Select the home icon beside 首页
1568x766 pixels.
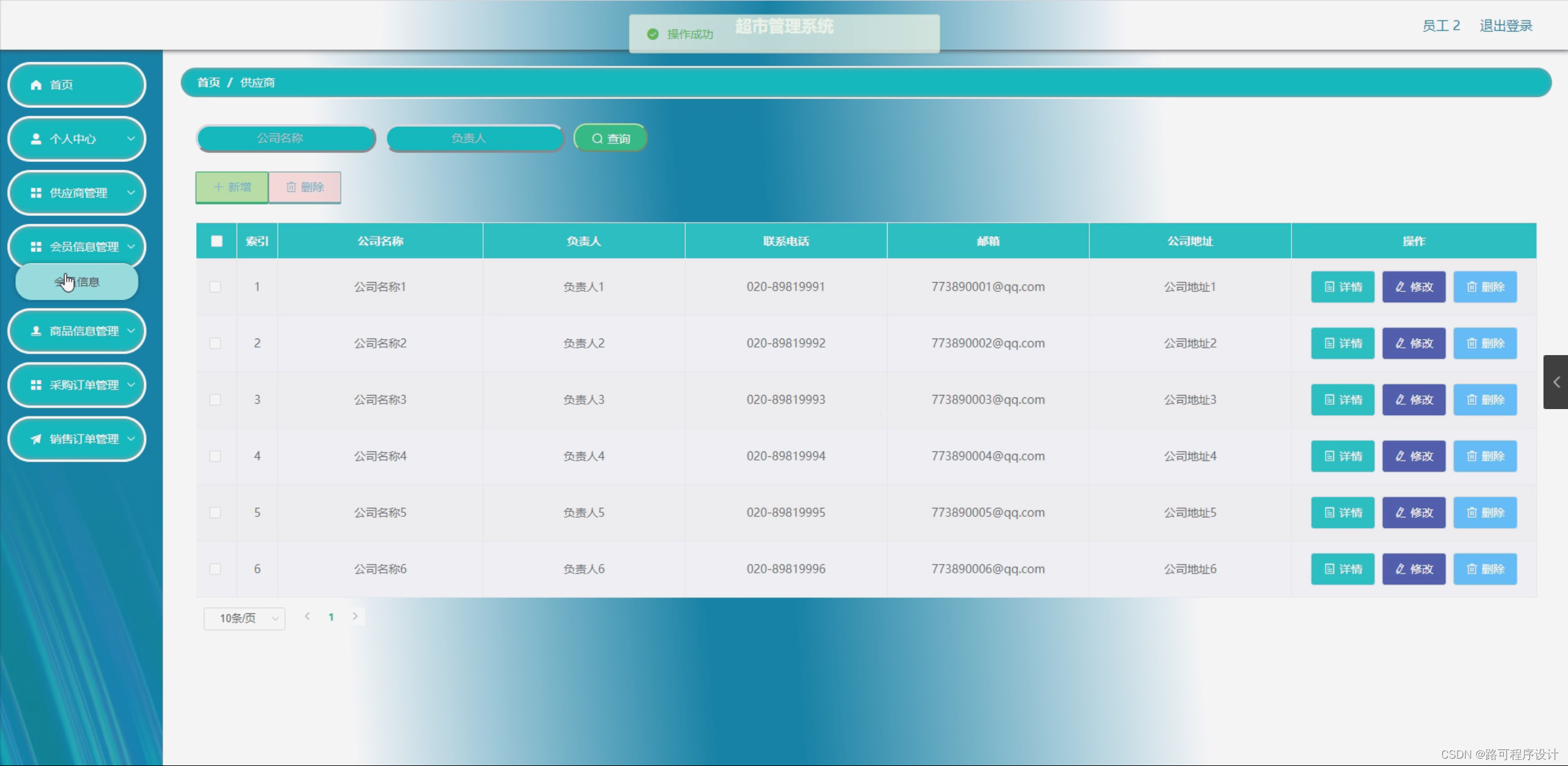click(35, 85)
